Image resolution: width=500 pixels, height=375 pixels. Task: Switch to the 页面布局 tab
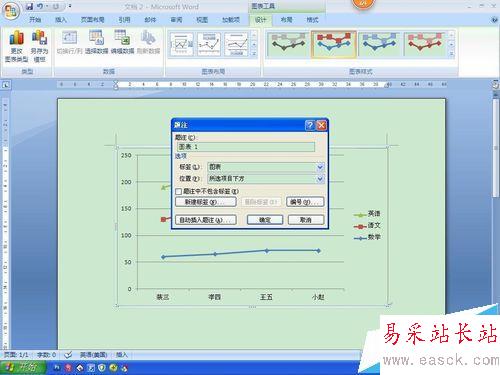pyautogui.click(x=93, y=20)
